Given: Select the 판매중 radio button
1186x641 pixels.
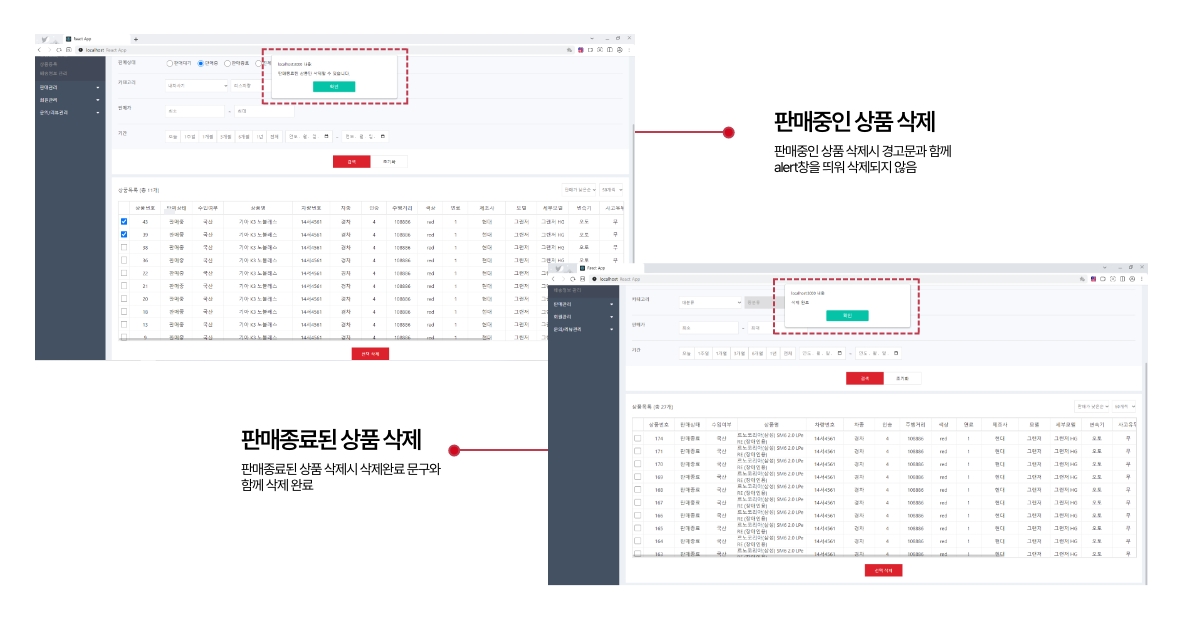Looking at the screenshot, I should [x=200, y=64].
